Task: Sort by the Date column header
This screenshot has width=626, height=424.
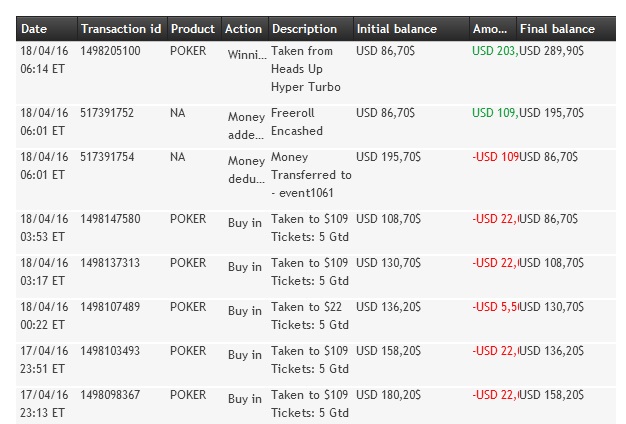Action: point(34,29)
